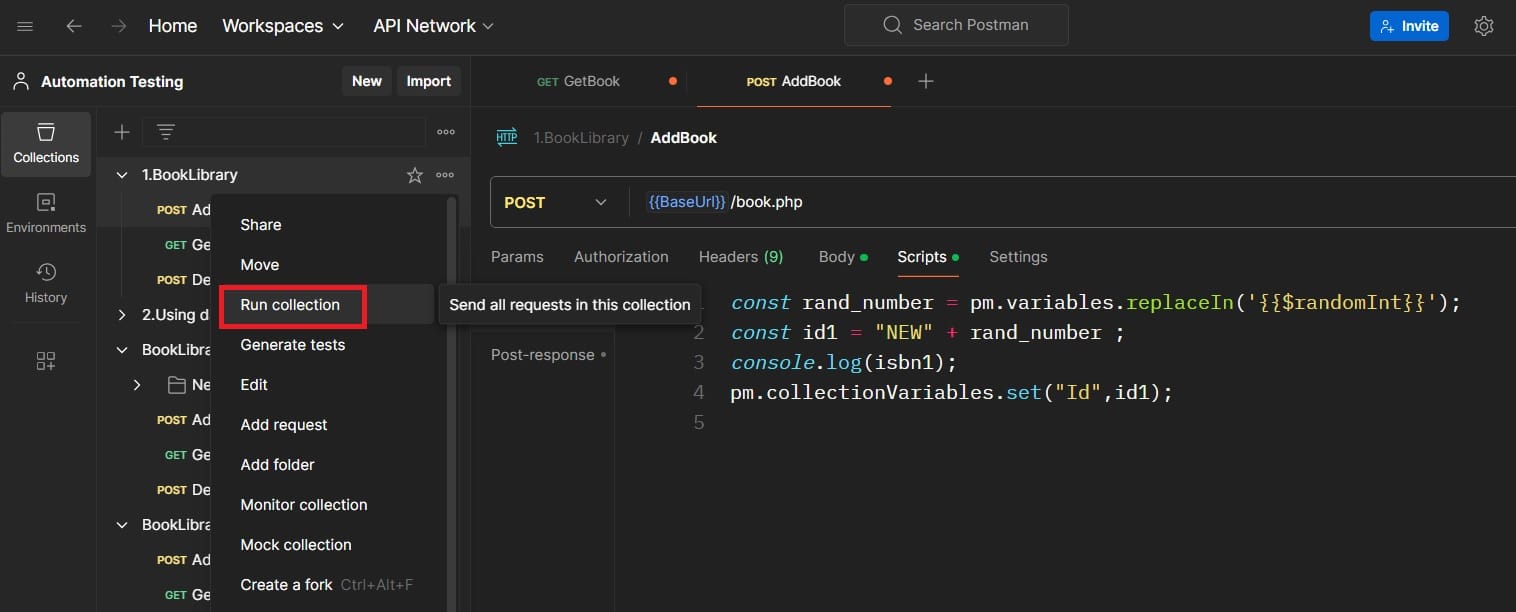Click the Invite button
Image resolution: width=1516 pixels, height=612 pixels.
pos(1409,26)
